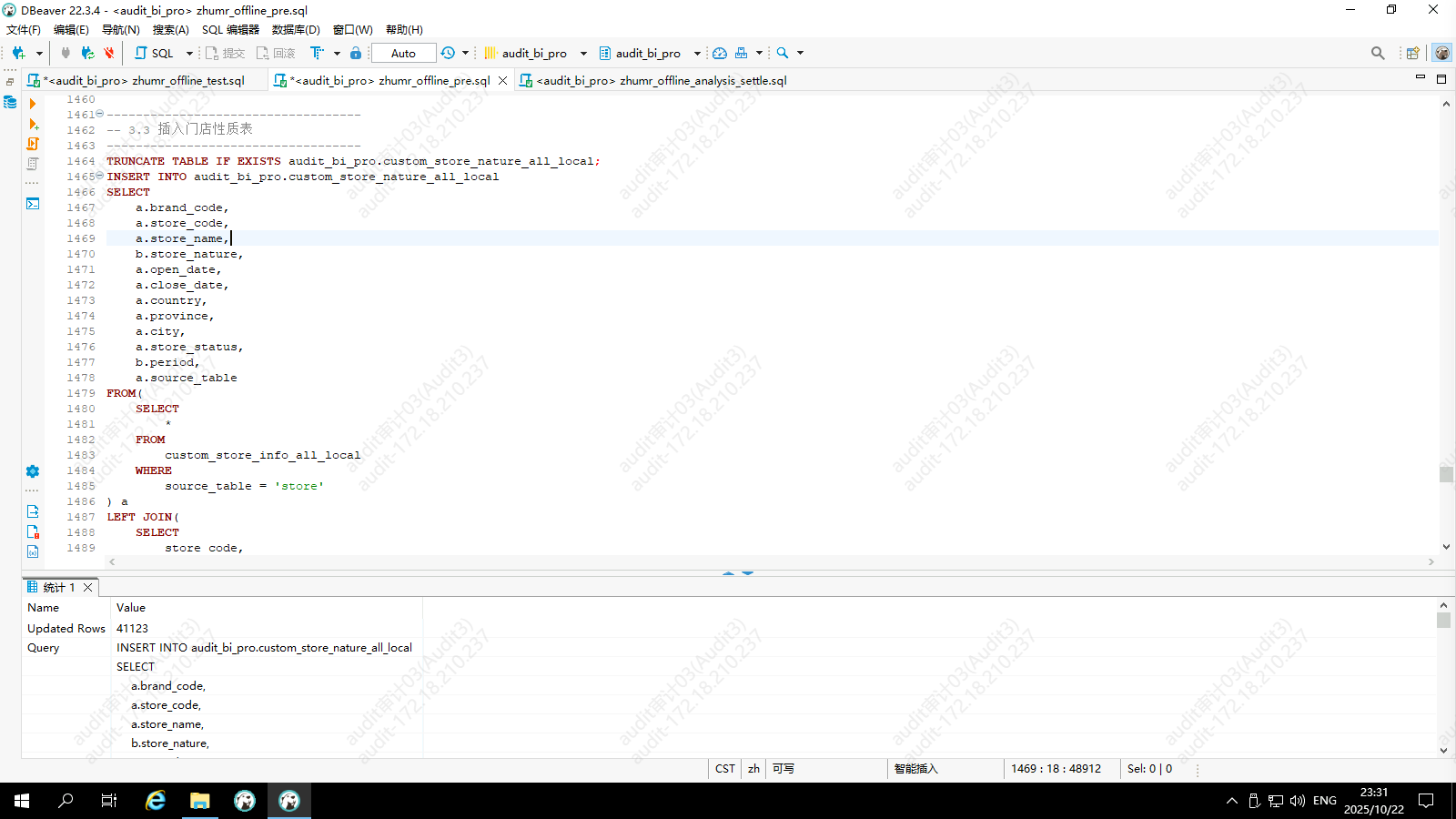Execute the SQL statement with the orange arrow
The height and width of the screenshot is (819, 1456).
(33, 104)
